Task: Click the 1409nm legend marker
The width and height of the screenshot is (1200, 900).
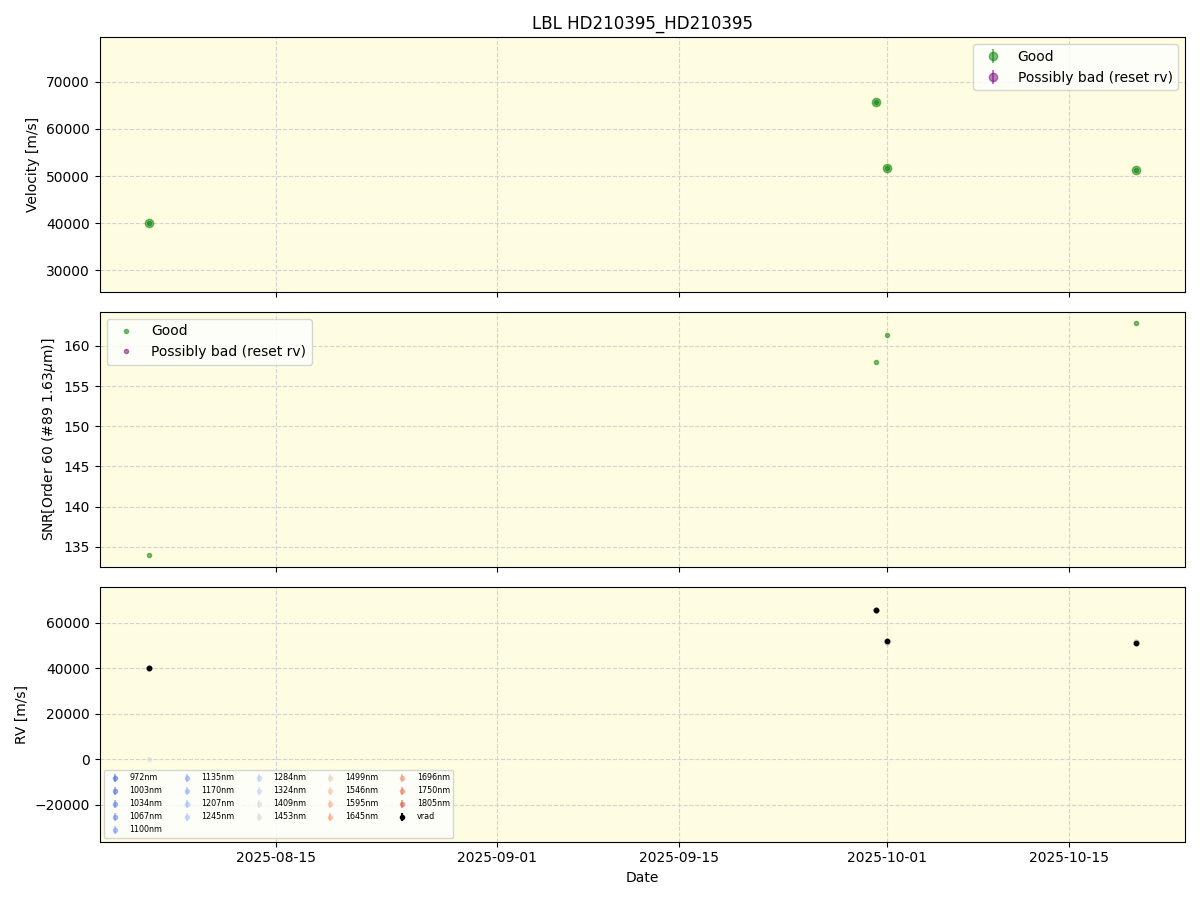Action: point(259,804)
